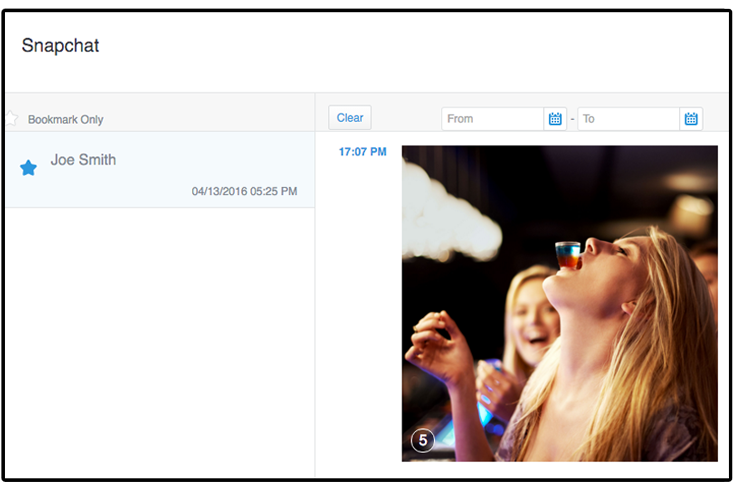The width and height of the screenshot is (733, 486).
Task: Click the 17:07 PM message timestamp
Action: click(x=362, y=153)
